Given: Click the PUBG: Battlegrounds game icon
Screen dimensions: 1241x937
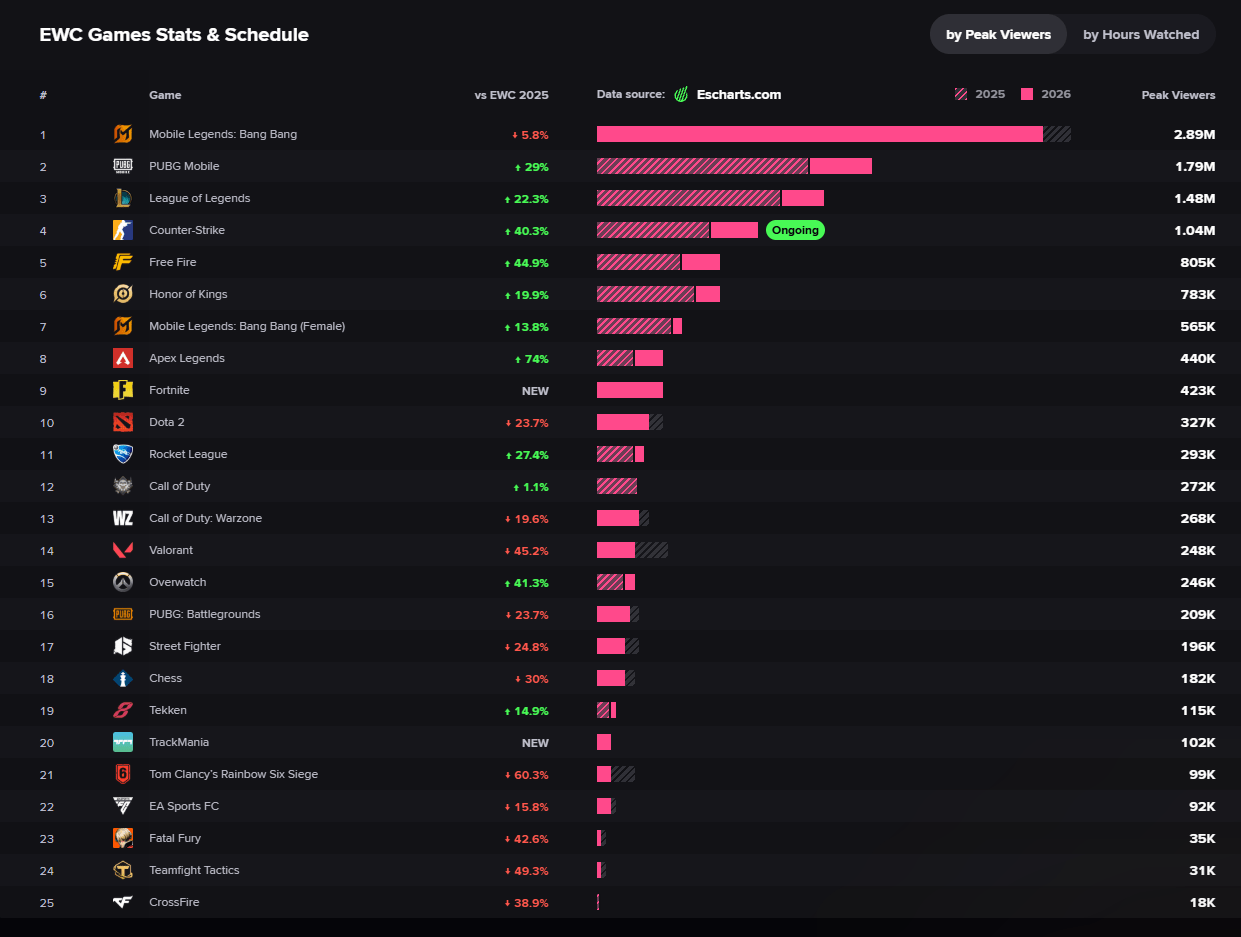Looking at the screenshot, I should 123,614.
